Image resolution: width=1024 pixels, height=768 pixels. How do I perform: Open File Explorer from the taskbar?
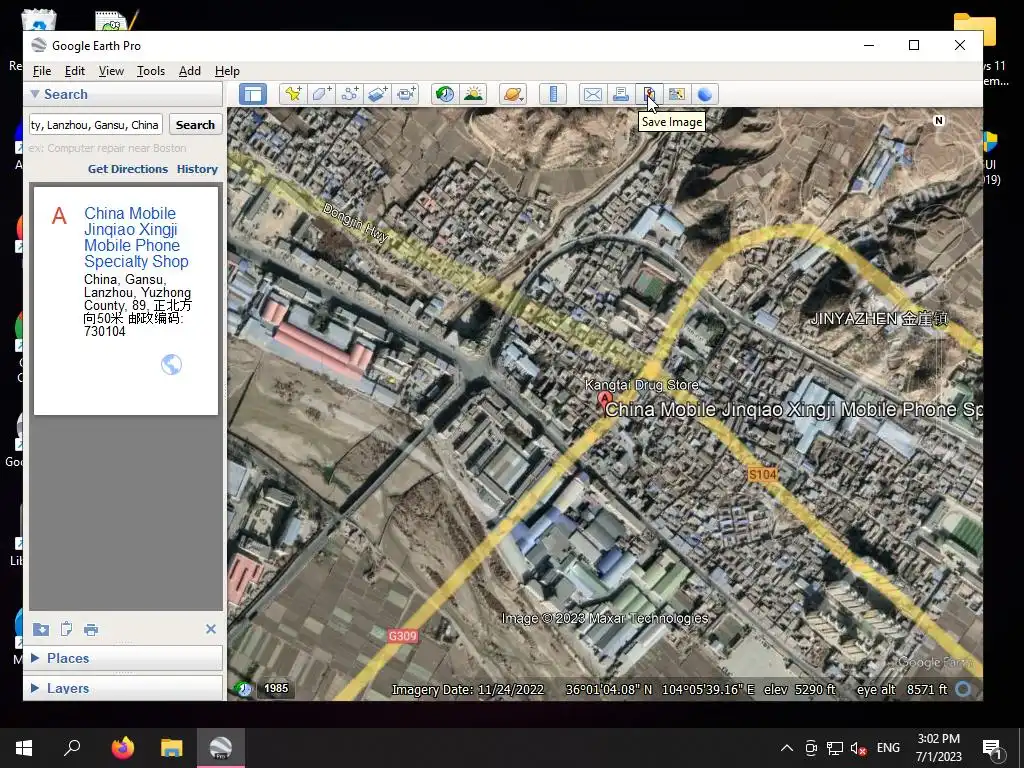(172, 748)
